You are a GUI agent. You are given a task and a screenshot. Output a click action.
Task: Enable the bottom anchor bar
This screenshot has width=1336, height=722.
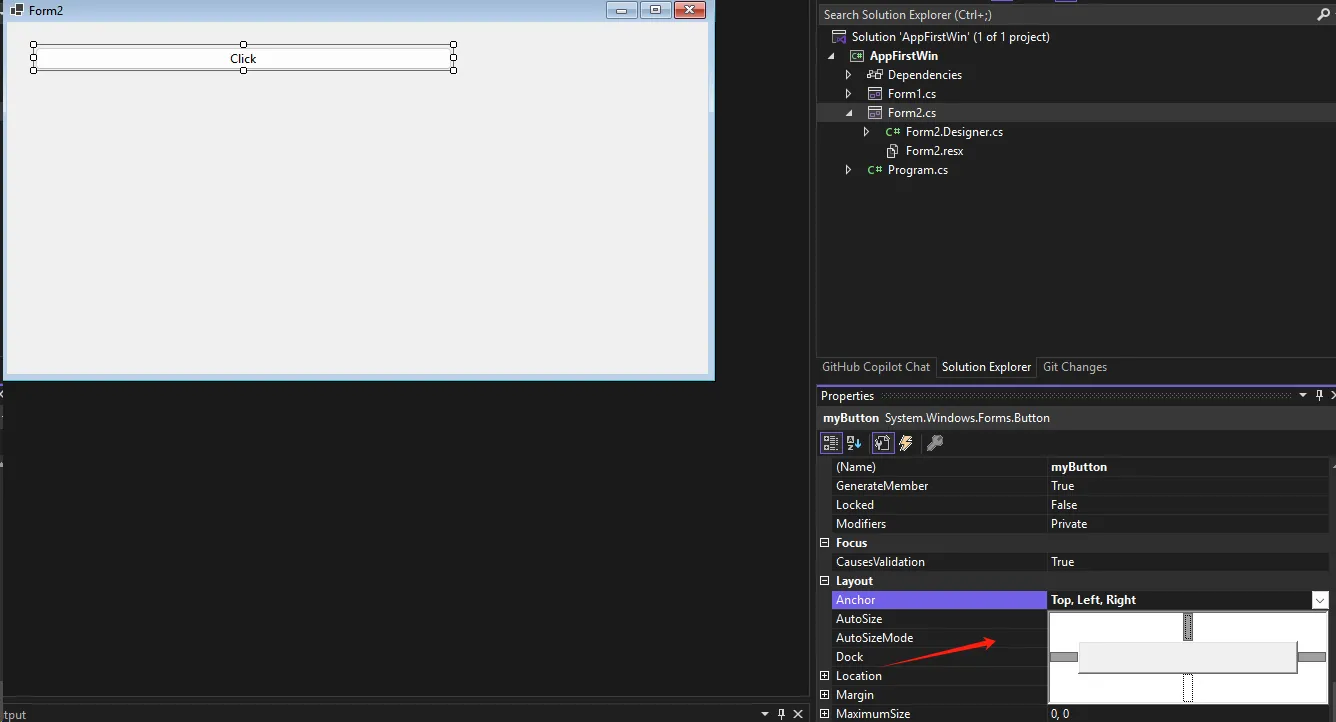(x=1188, y=688)
